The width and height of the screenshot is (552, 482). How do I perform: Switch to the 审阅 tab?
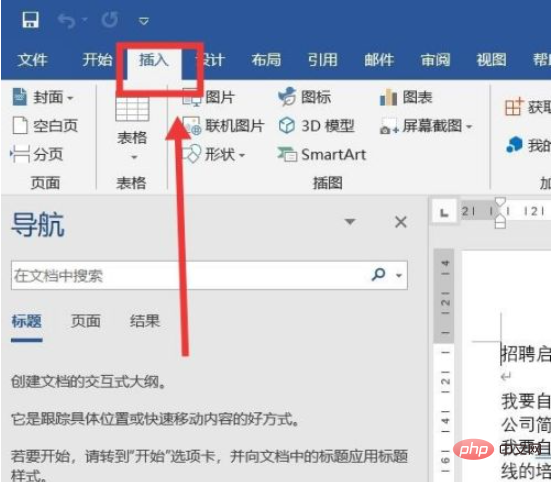435,60
